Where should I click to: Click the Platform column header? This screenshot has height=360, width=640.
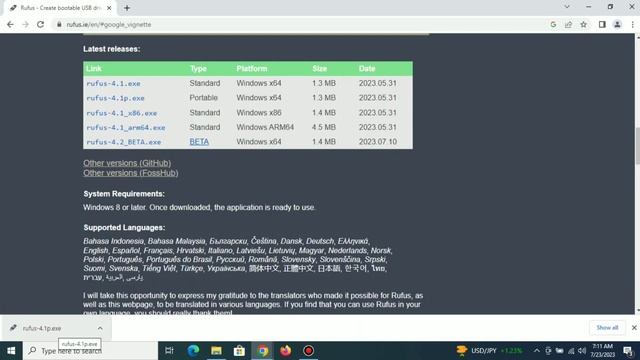[252, 69]
